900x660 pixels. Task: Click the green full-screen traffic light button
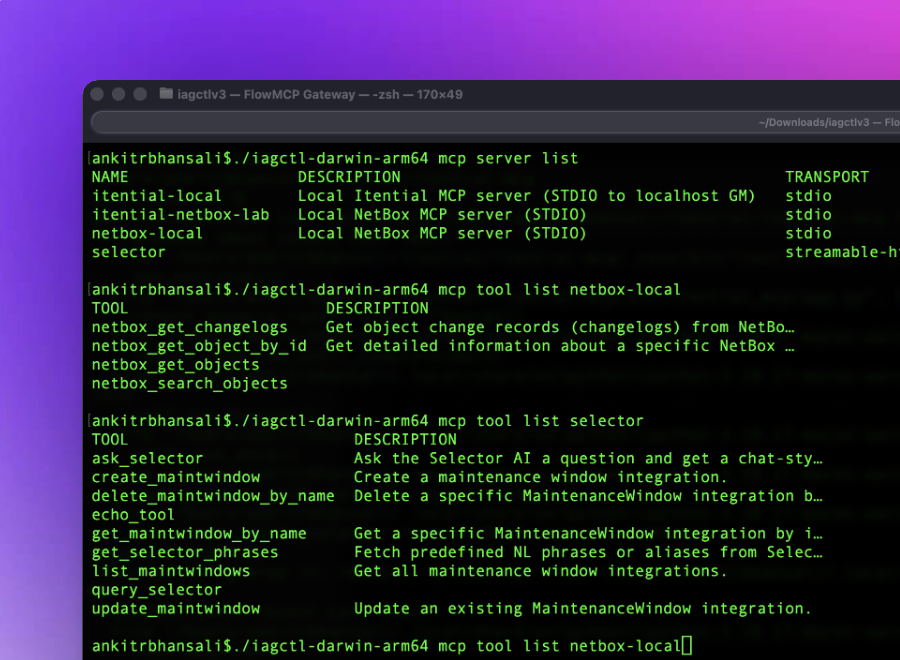point(139,94)
